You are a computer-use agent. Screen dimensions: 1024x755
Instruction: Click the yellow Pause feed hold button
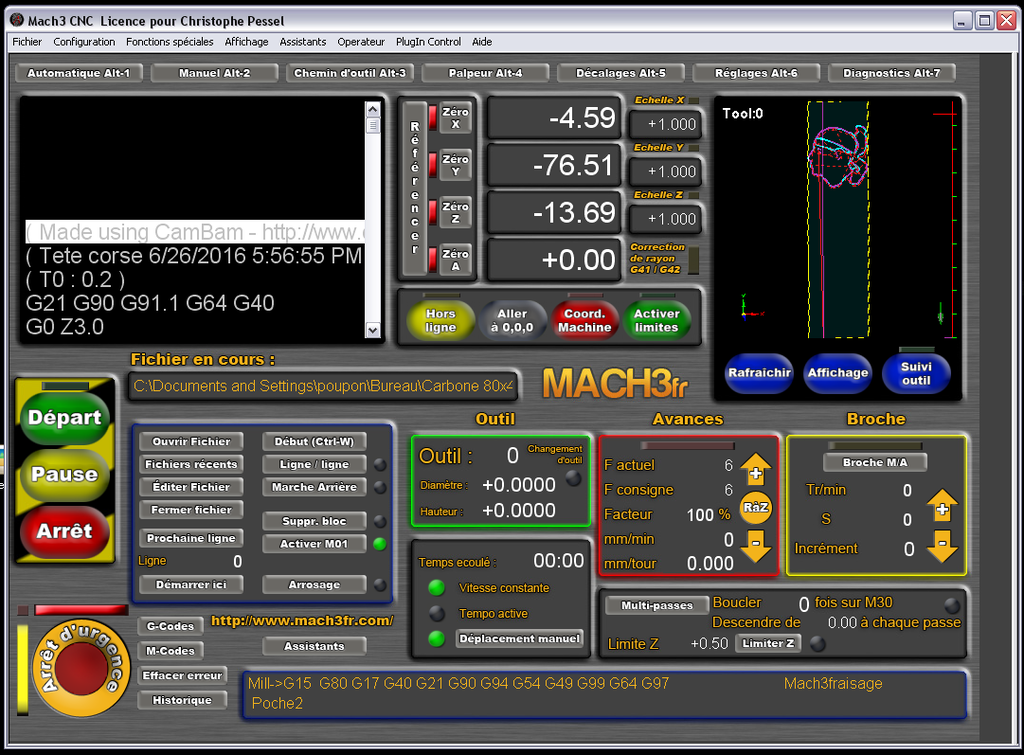[65, 475]
